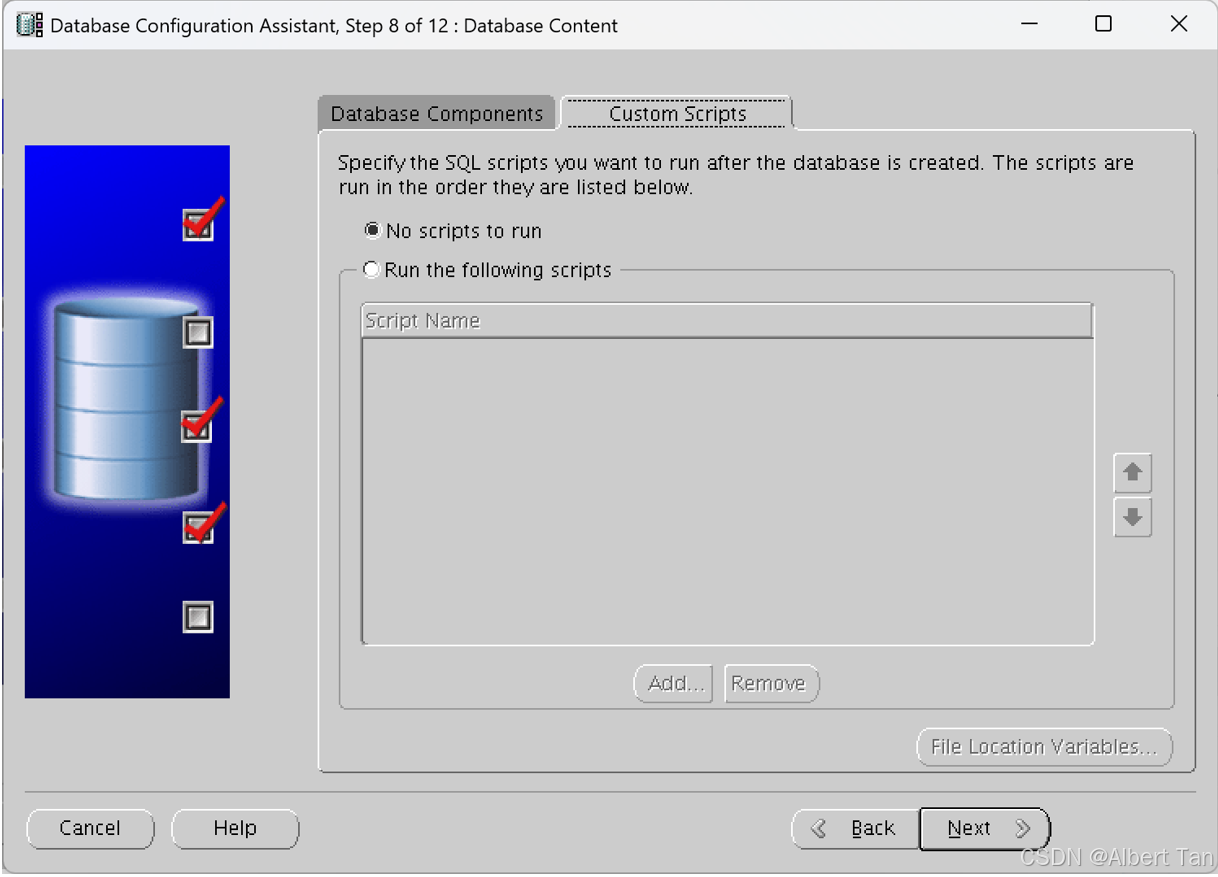The width and height of the screenshot is (1218, 877).
Task: Go Back to the previous step
Action: pyautogui.click(x=856, y=828)
